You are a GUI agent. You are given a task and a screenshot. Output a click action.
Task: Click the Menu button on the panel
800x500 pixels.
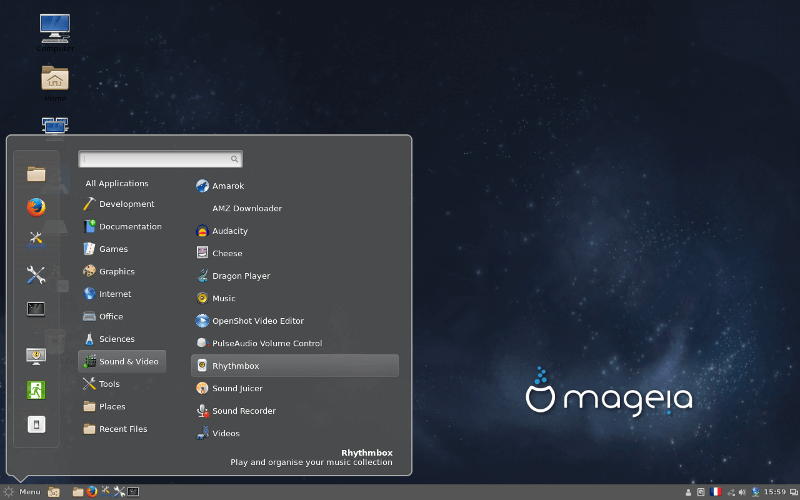tap(22, 492)
